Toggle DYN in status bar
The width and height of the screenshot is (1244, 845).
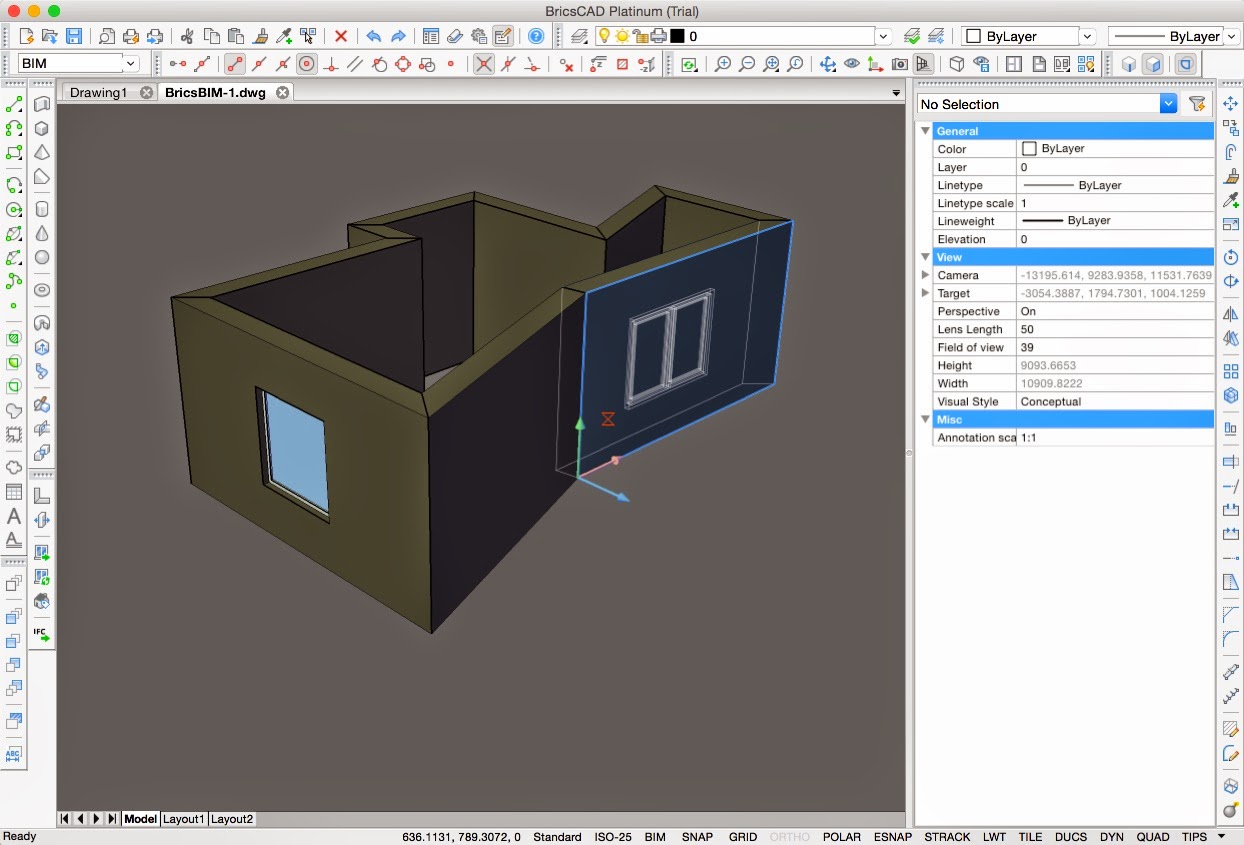tap(1111, 837)
